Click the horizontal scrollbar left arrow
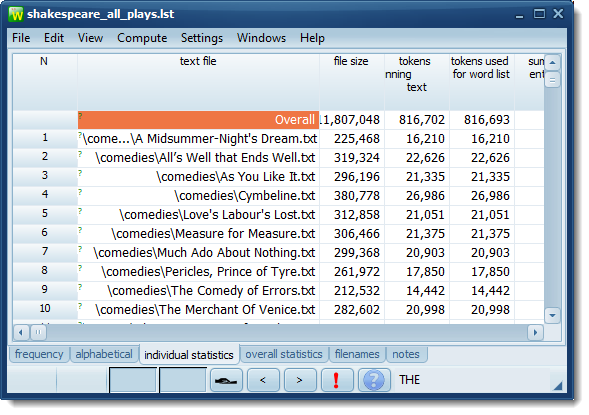This screenshot has width=589, height=415. (21, 332)
